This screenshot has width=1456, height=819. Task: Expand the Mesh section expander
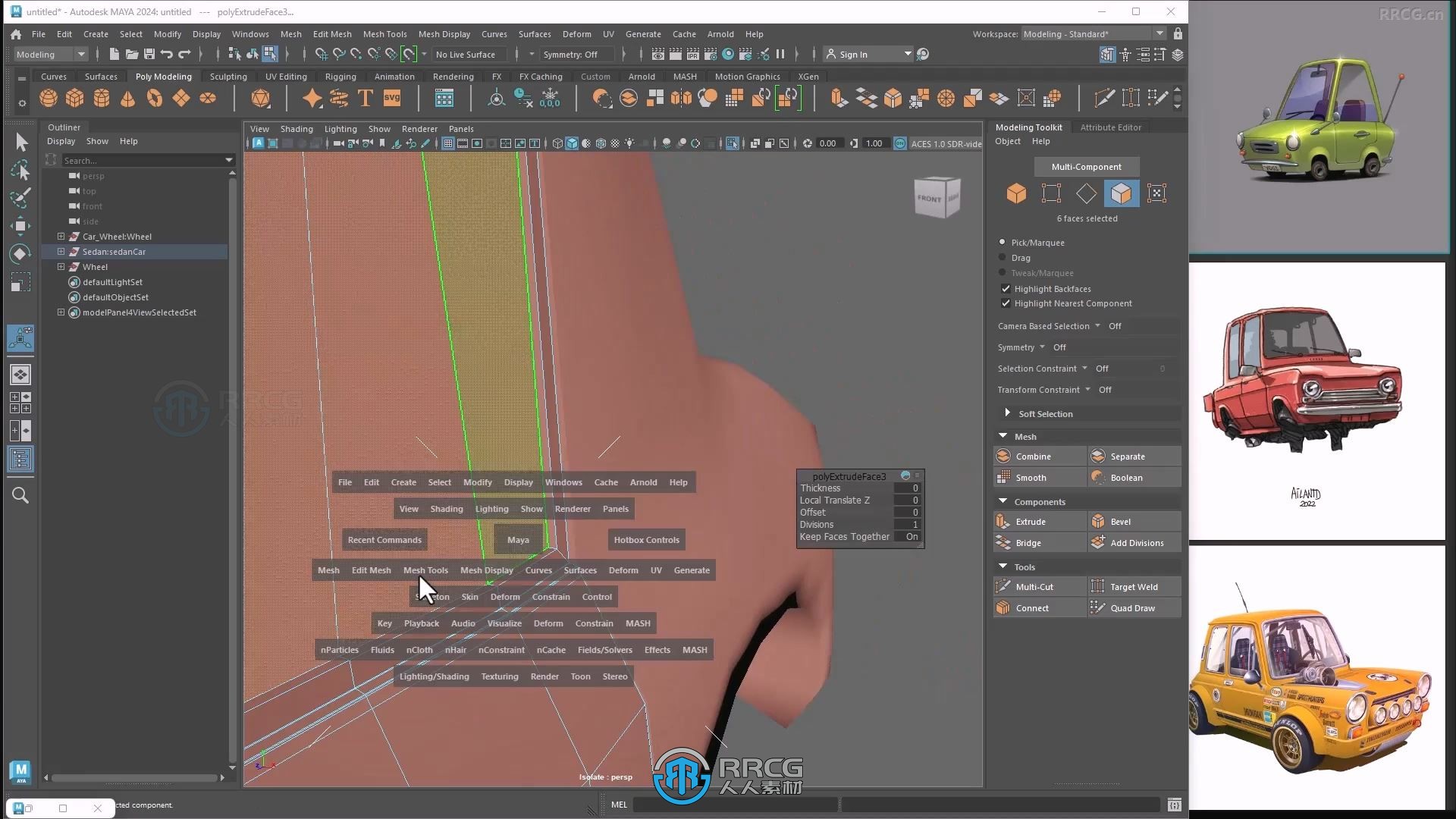[1003, 435]
